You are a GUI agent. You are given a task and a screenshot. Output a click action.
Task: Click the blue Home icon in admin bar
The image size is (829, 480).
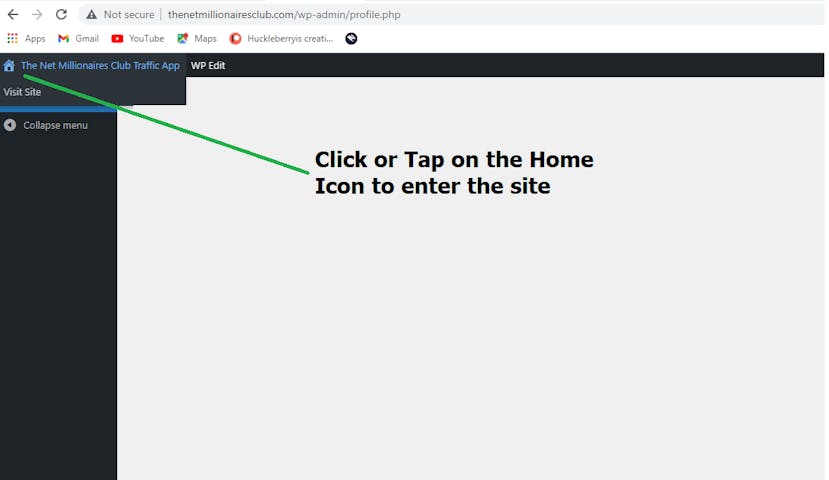[x=9, y=66]
